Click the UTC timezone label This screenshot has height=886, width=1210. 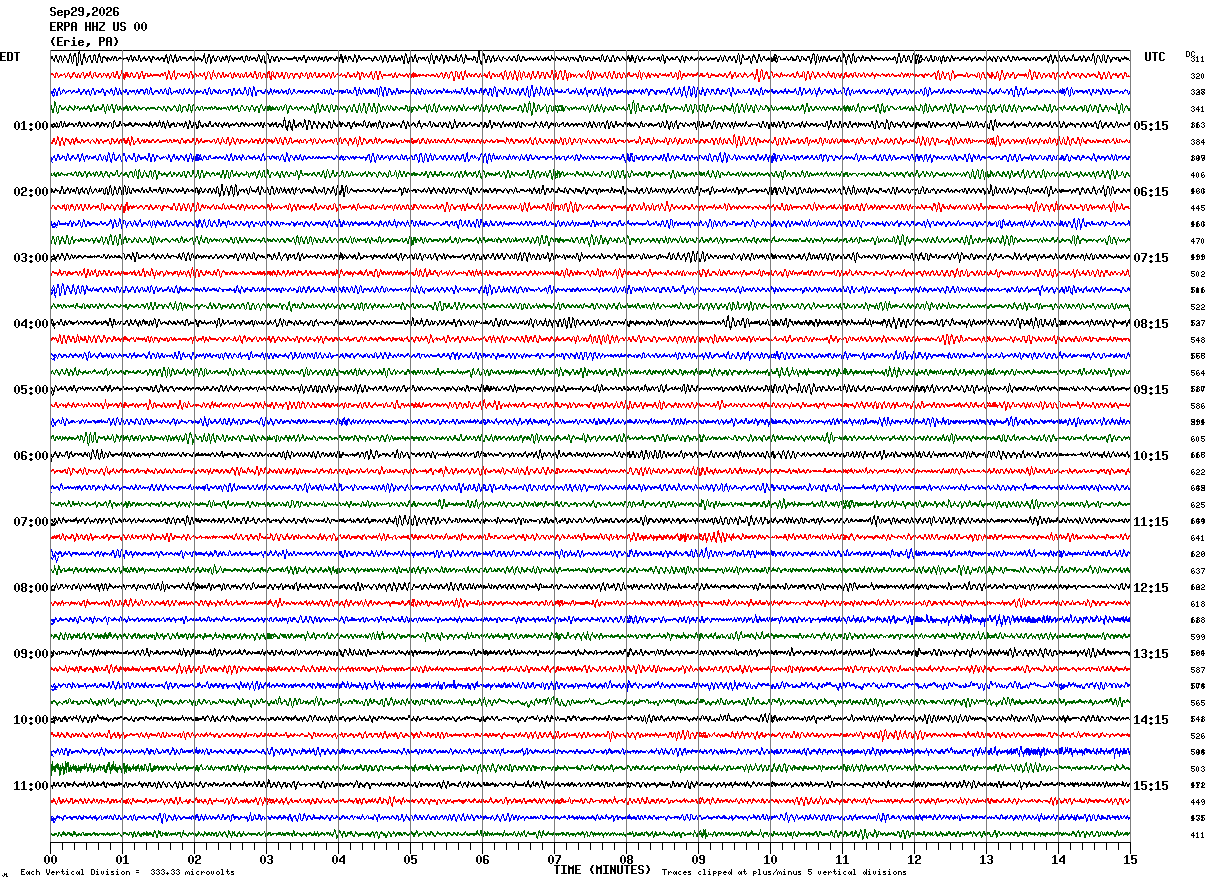1155,57
